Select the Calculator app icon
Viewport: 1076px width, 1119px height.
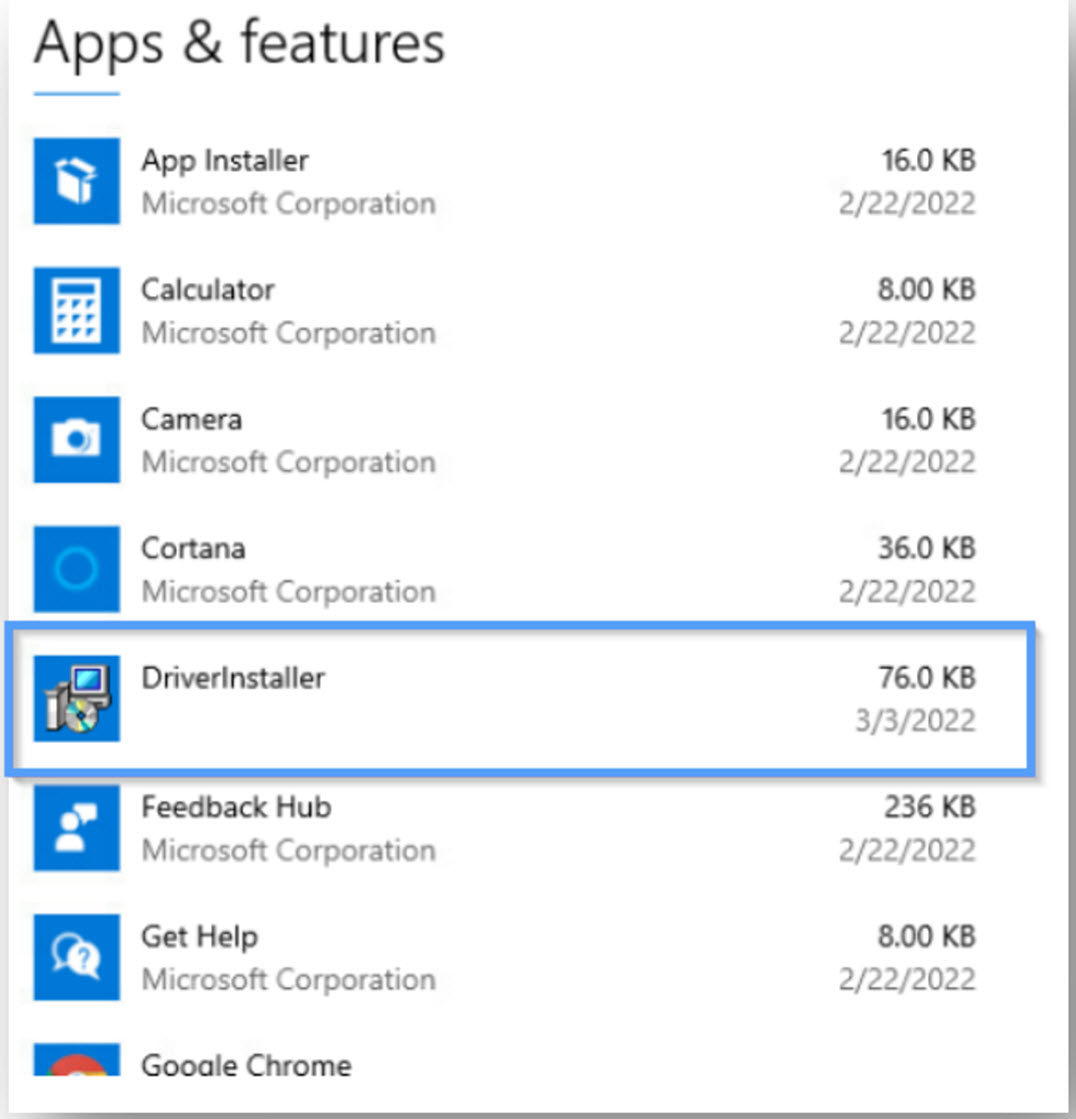[x=76, y=310]
